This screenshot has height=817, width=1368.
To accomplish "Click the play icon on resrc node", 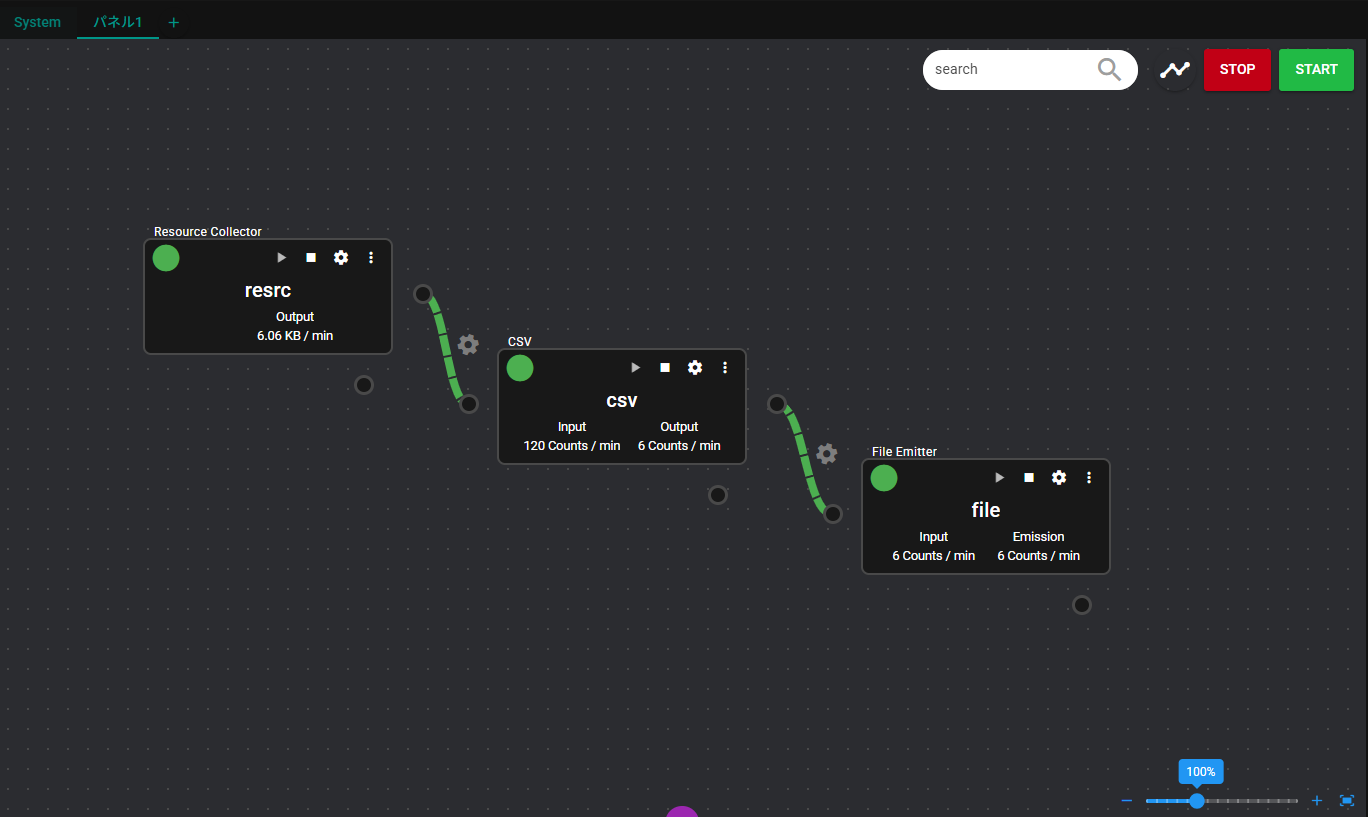I will (282, 258).
